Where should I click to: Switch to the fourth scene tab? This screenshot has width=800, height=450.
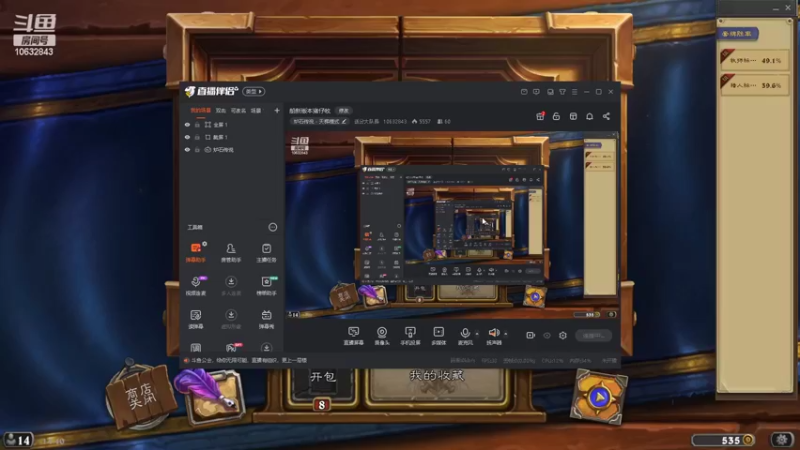coord(256,110)
